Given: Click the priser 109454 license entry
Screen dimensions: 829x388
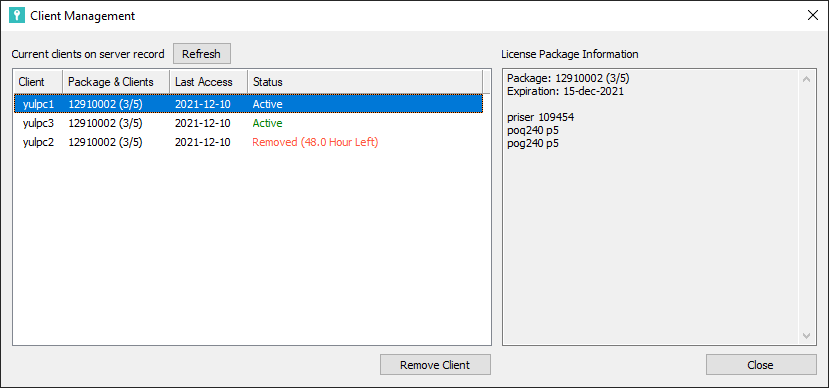Looking at the screenshot, I should tap(540, 117).
